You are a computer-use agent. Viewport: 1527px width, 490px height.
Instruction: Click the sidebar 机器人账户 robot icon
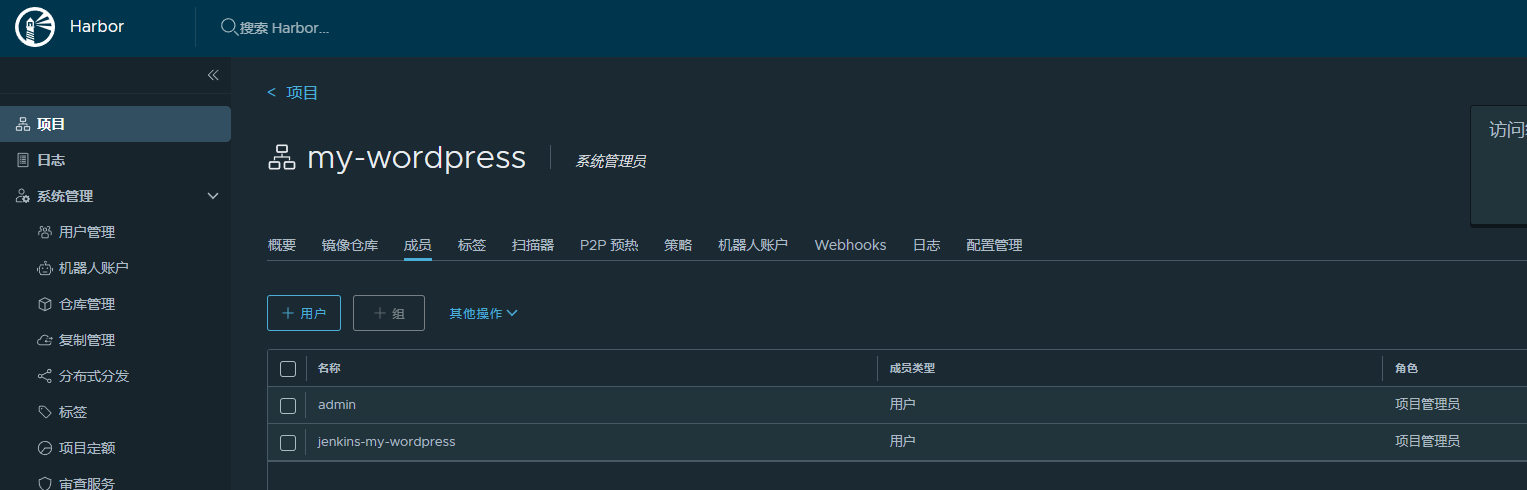[x=44, y=268]
